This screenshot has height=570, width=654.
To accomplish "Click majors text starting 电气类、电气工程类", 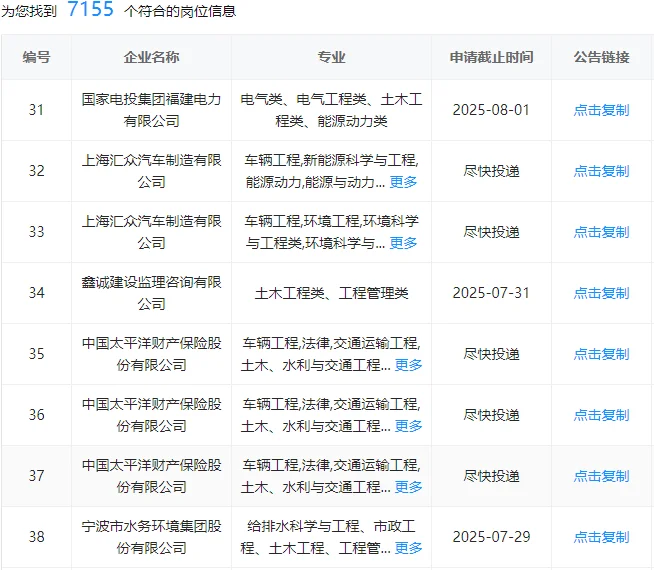I will coord(332,110).
